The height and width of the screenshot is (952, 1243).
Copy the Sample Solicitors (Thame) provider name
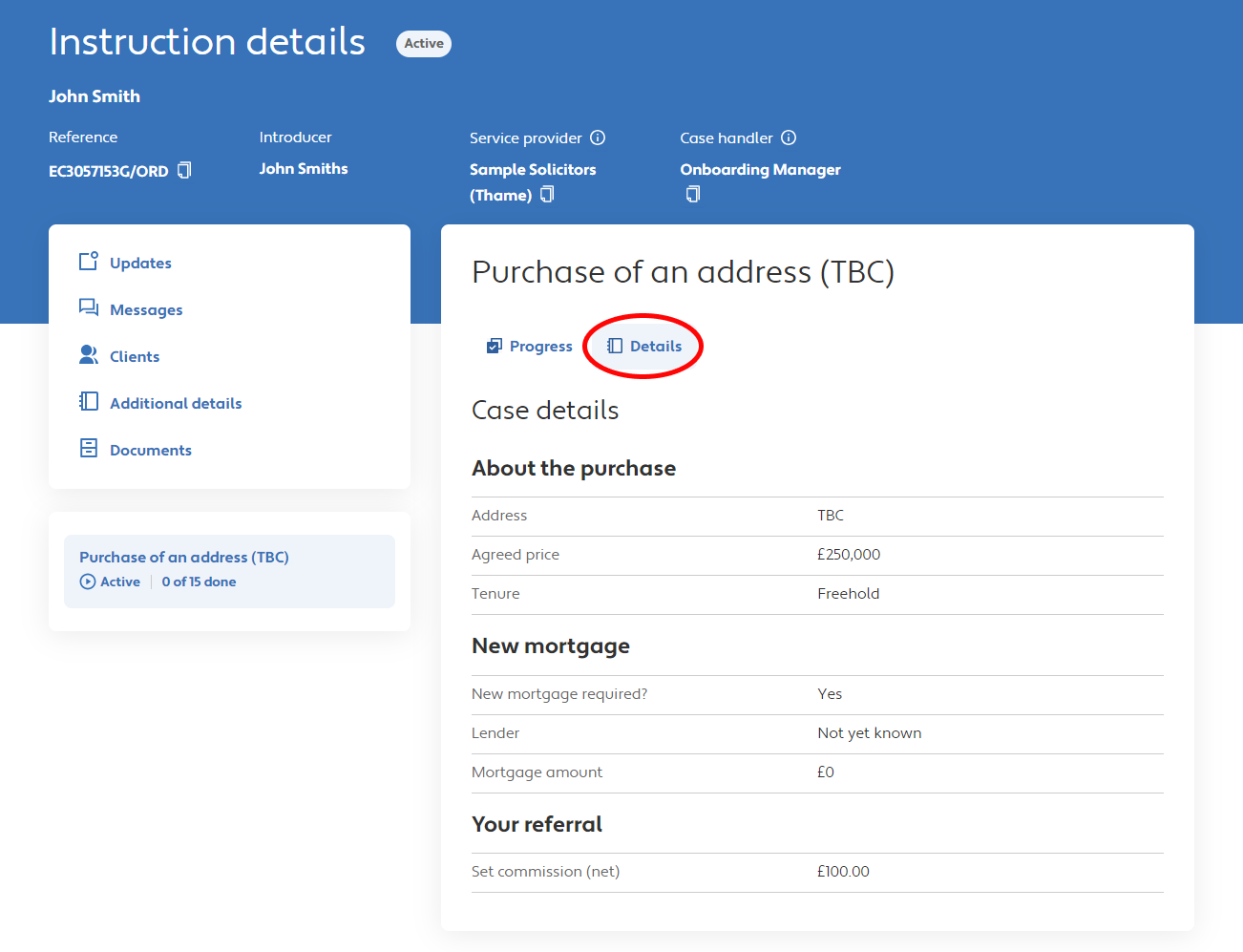(547, 195)
